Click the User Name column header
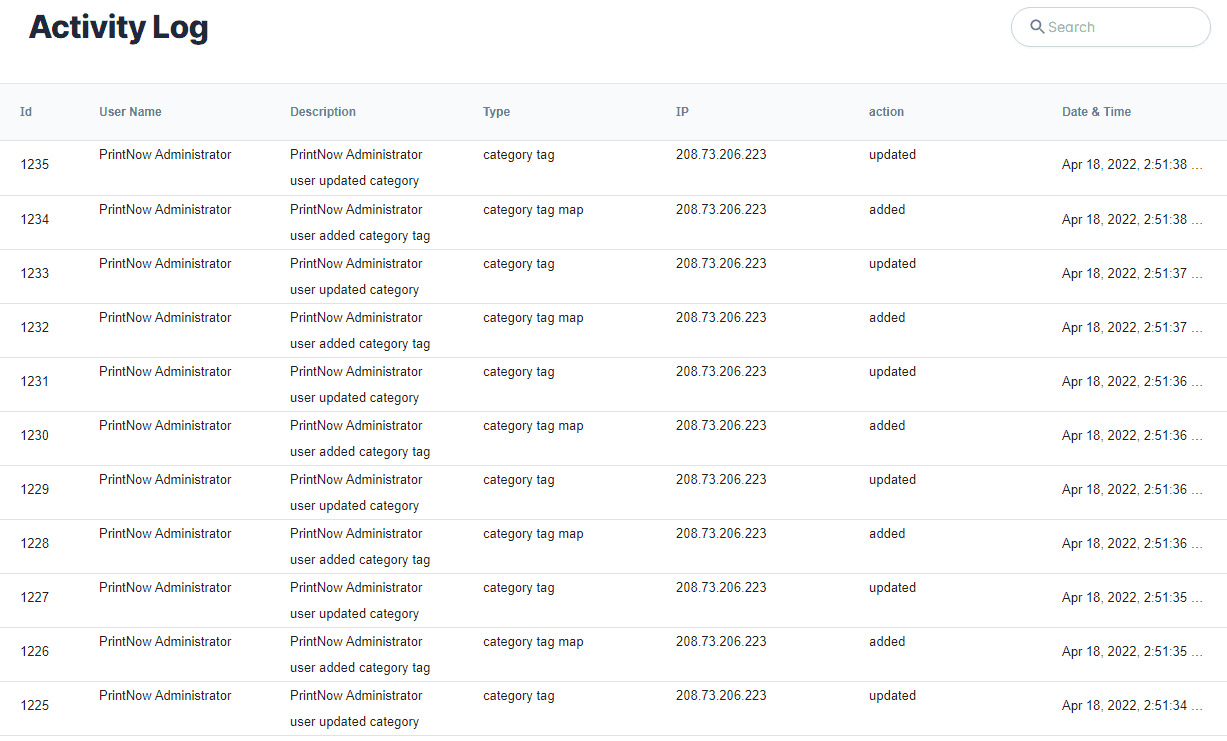 pyautogui.click(x=130, y=112)
